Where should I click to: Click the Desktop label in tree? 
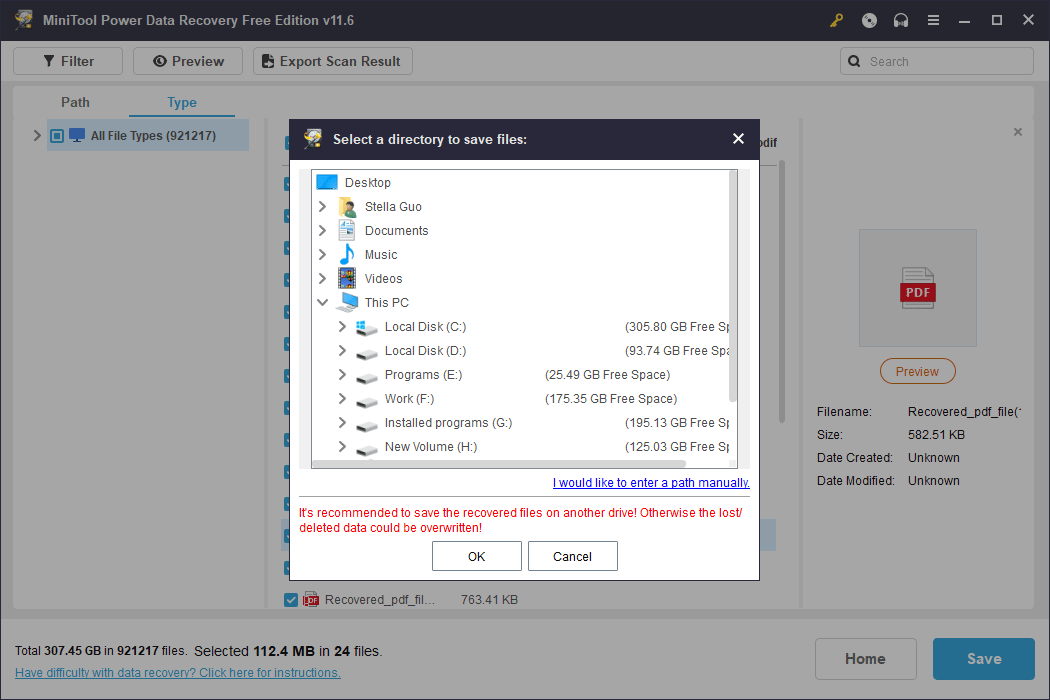point(368,182)
